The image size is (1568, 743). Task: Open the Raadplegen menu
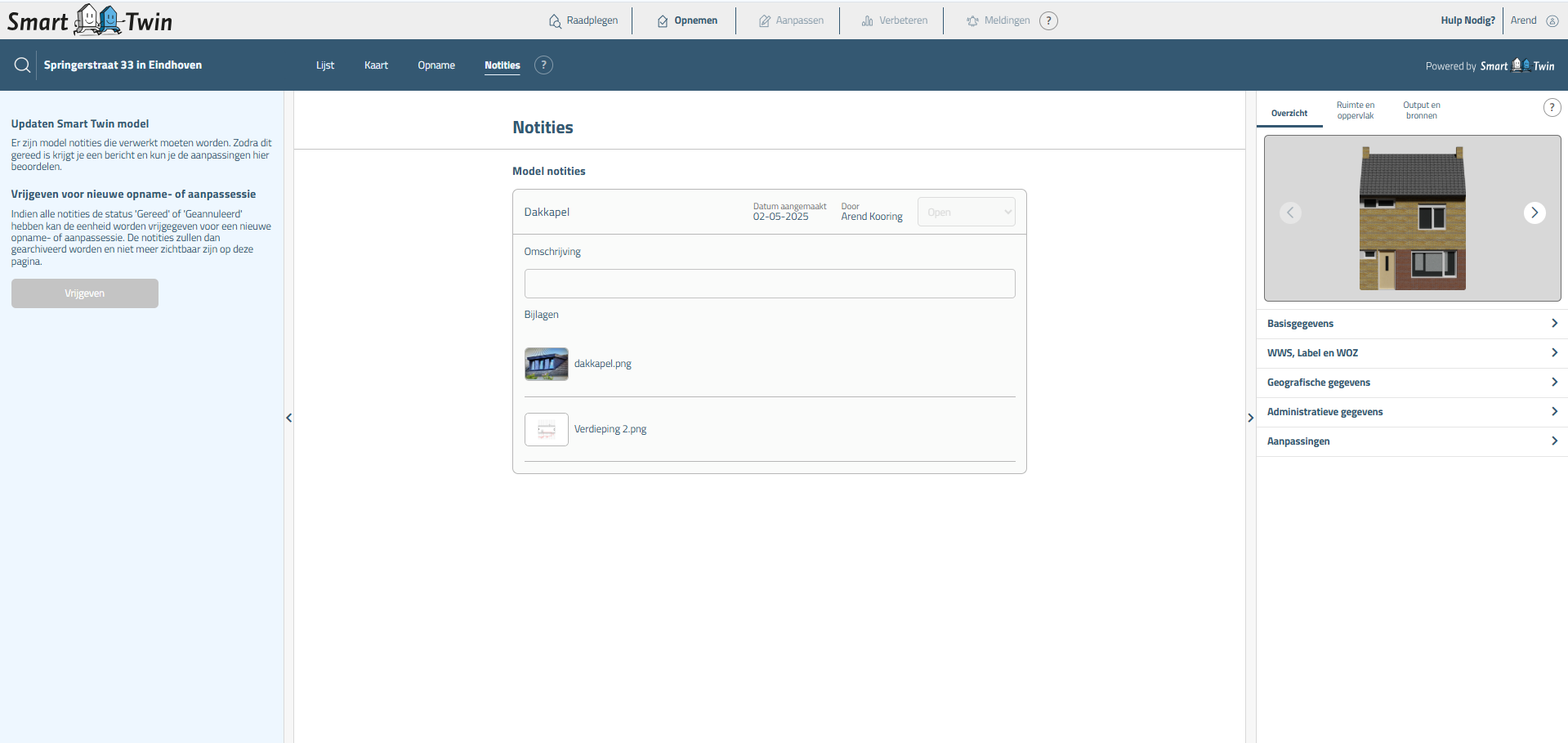pyautogui.click(x=583, y=21)
